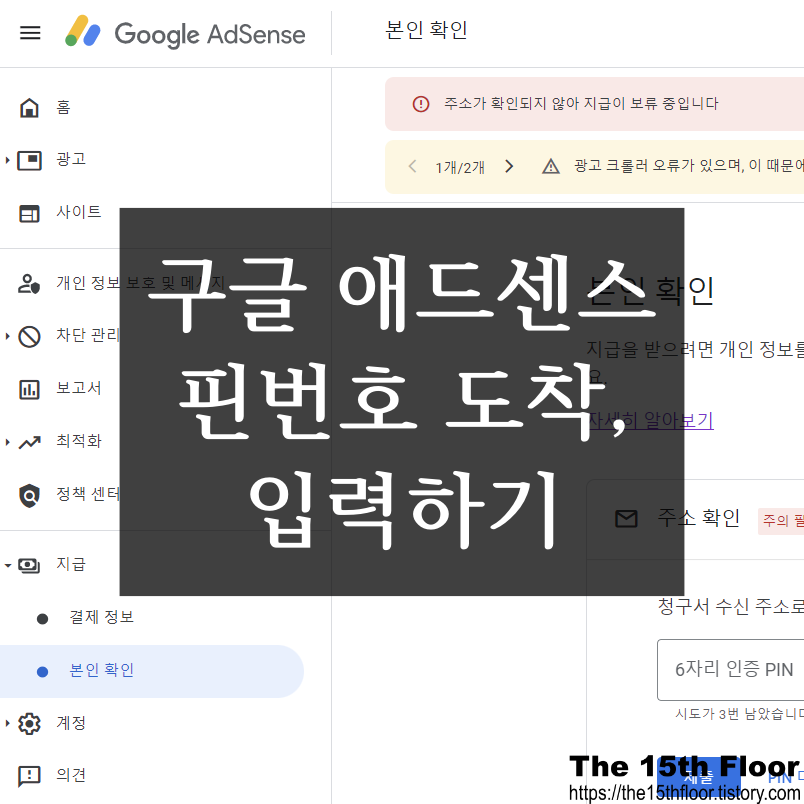This screenshot has width=804, height=804.
Task: Click the 광고 ads icon
Action: tap(29, 160)
